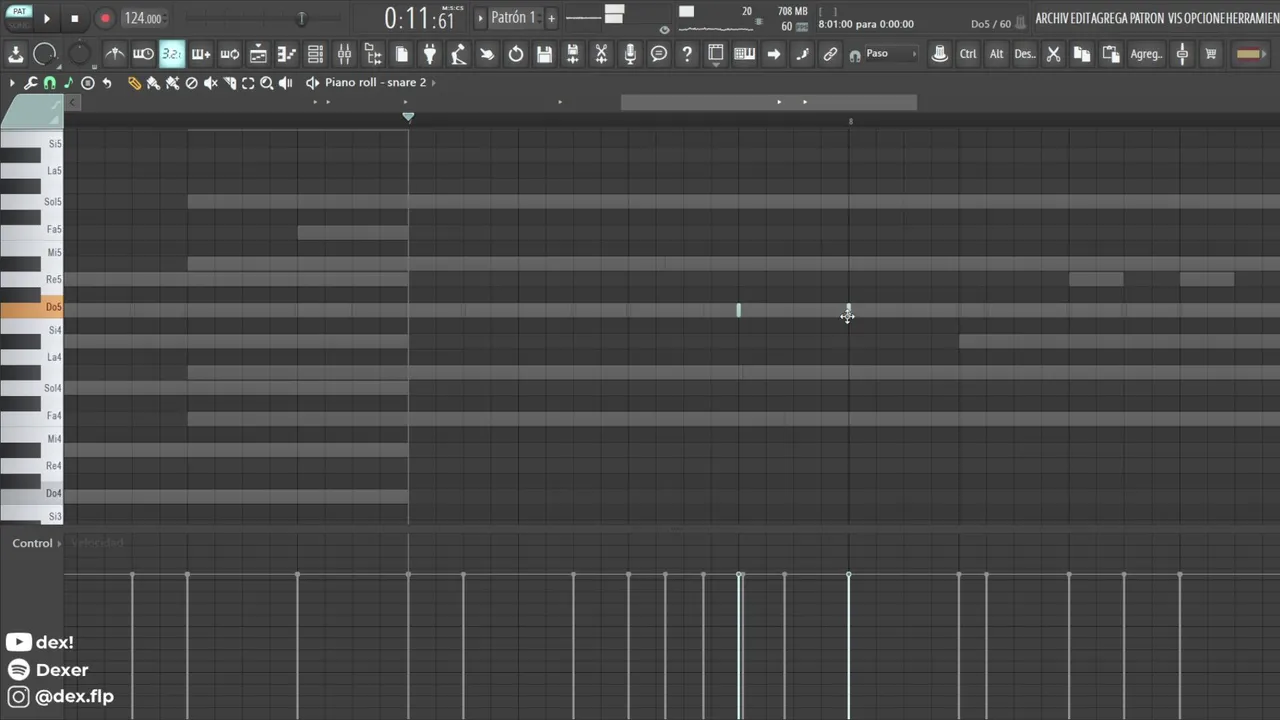Click the Do5 piano key
The width and height of the screenshot is (1280, 720).
(x=32, y=308)
